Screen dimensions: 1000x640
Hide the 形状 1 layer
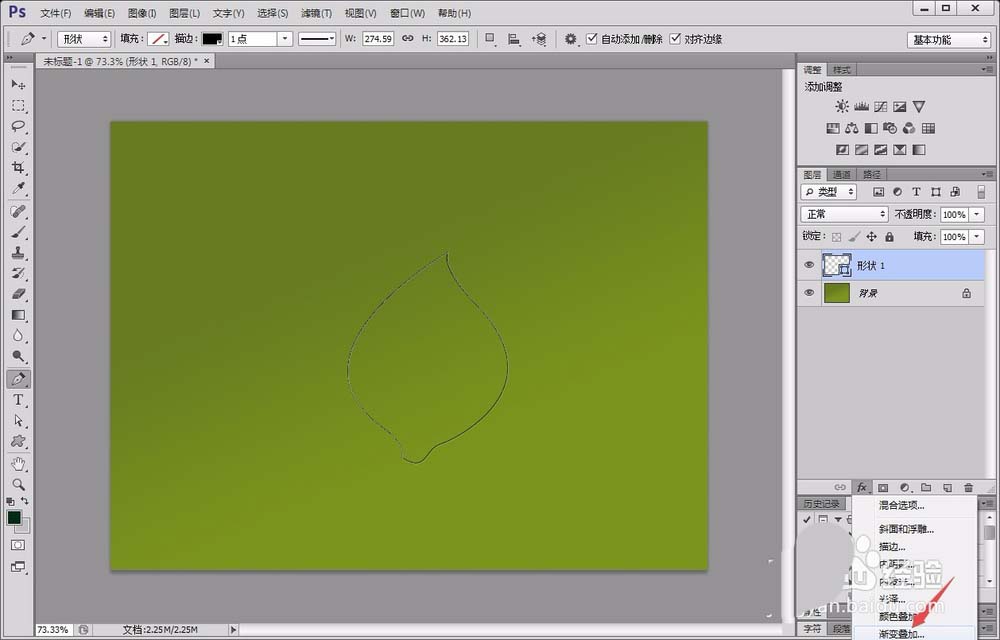(810, 265)
